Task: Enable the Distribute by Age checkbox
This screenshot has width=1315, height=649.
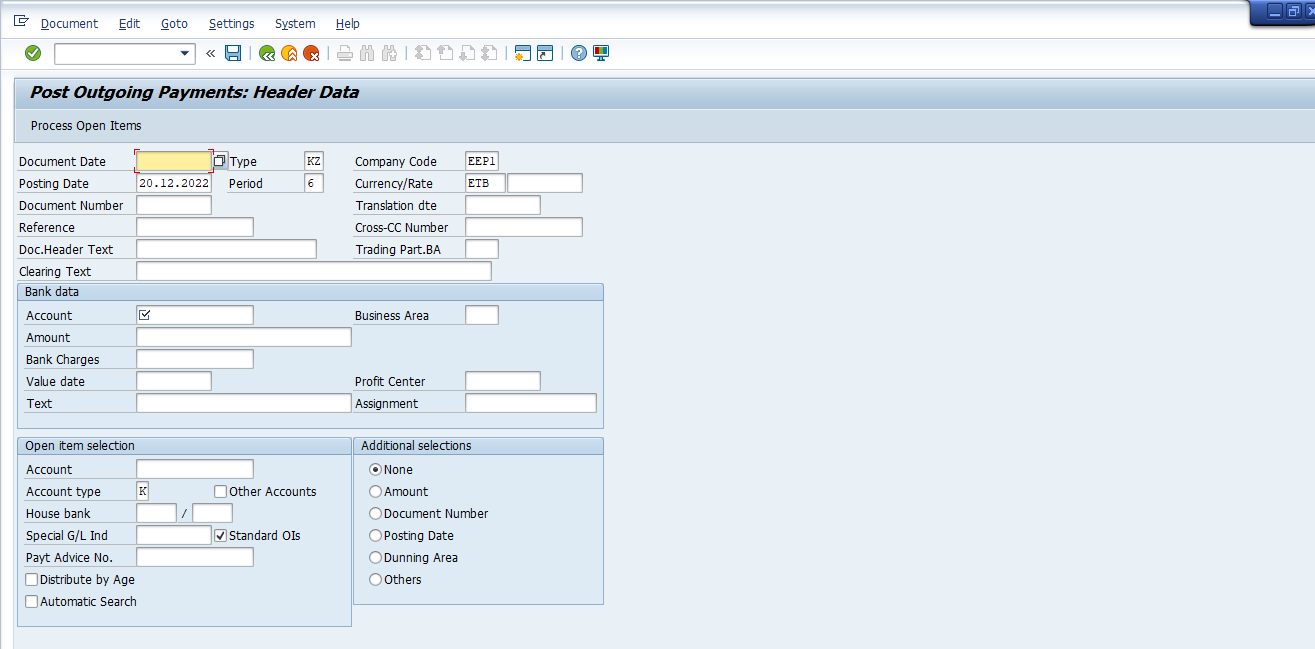Action: [32, 579]
